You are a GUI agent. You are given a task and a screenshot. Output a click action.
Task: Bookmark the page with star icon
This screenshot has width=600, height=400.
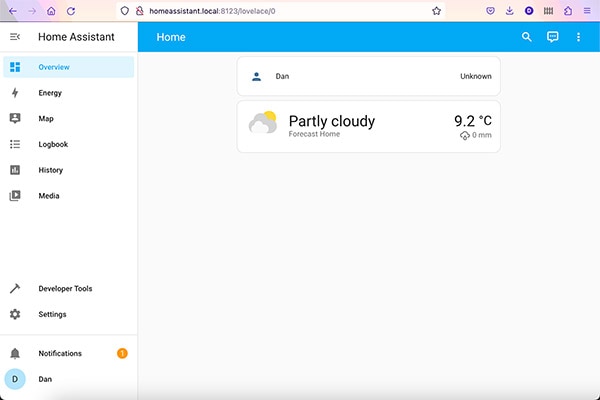pos(436,11)
